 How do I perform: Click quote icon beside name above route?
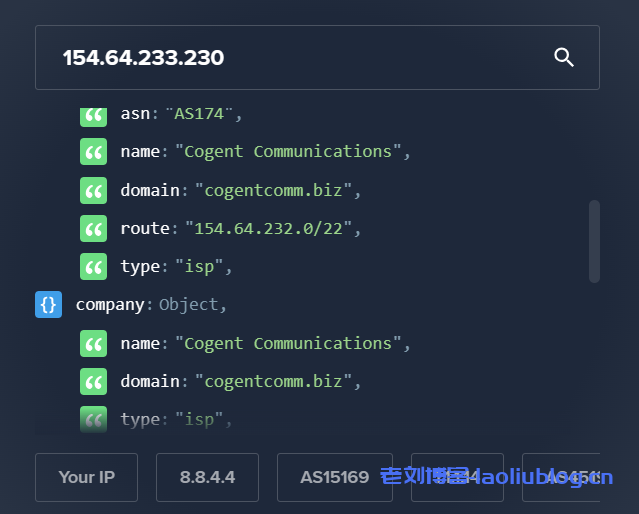pos(93,152)
